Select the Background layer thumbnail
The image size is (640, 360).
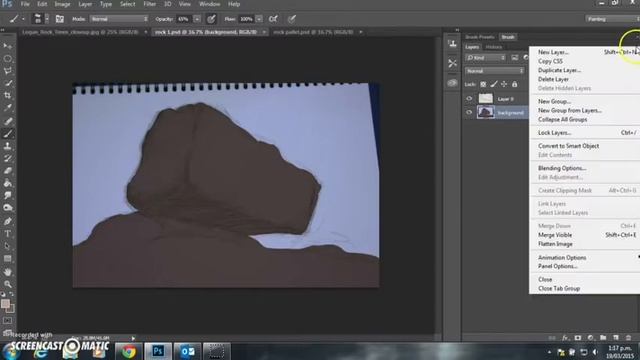coord(486,112)
